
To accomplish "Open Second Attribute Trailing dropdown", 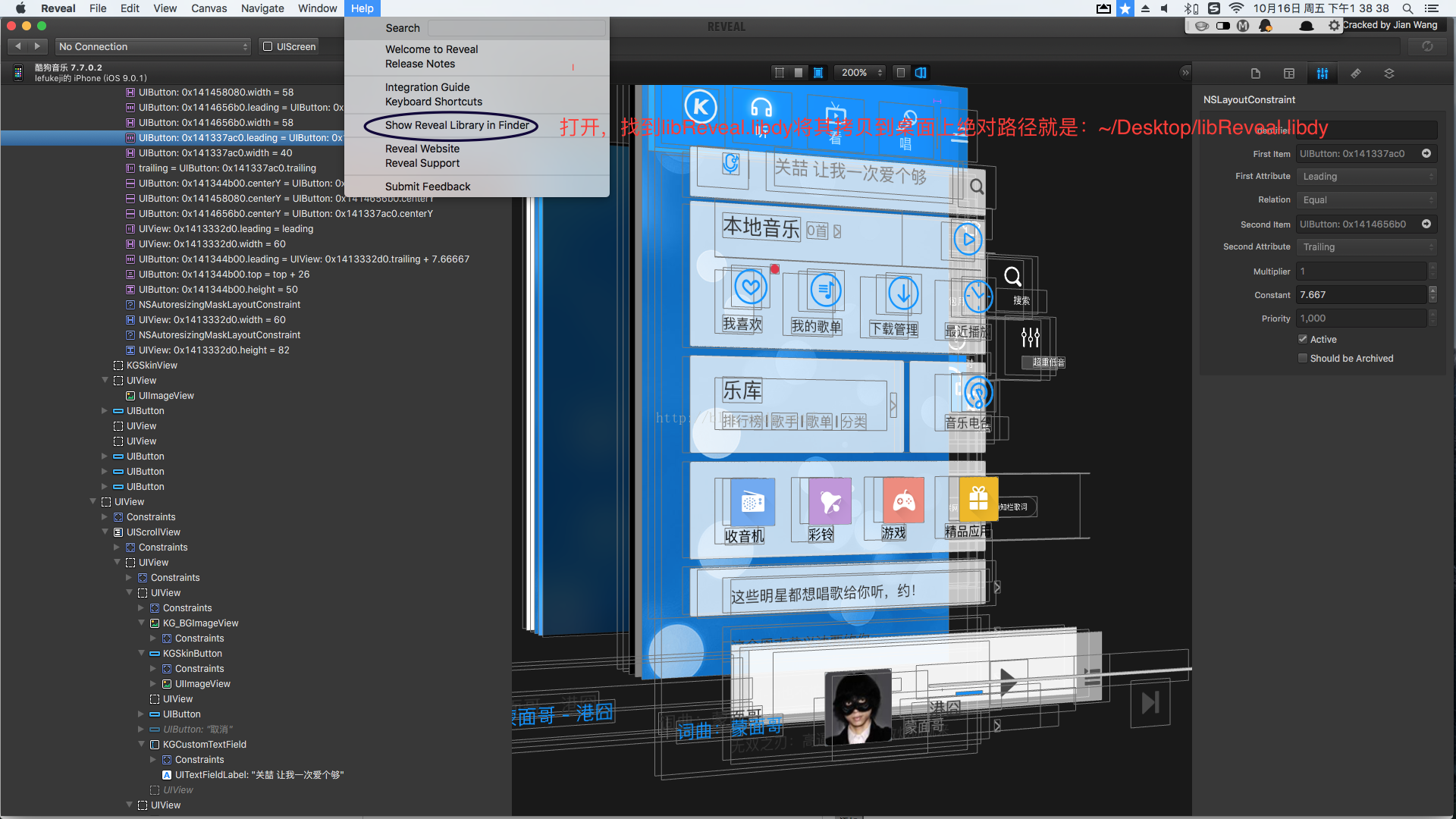I will [1367, 247].
